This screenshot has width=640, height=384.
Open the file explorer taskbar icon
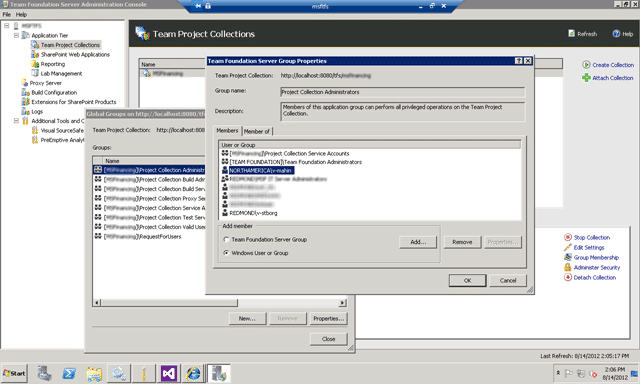(x=94, y=373)
